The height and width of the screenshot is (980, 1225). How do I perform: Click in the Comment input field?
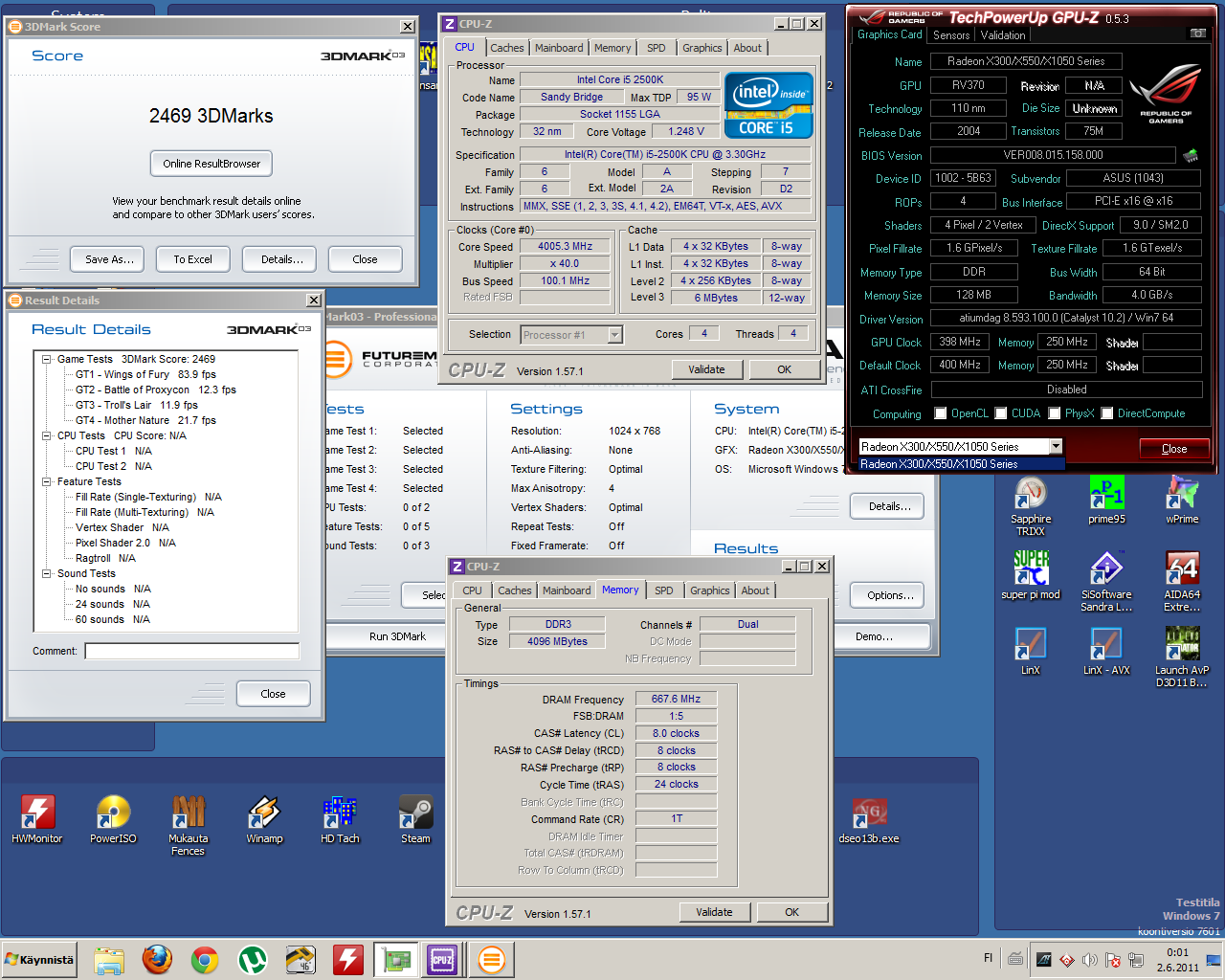[x=191, y=651]
